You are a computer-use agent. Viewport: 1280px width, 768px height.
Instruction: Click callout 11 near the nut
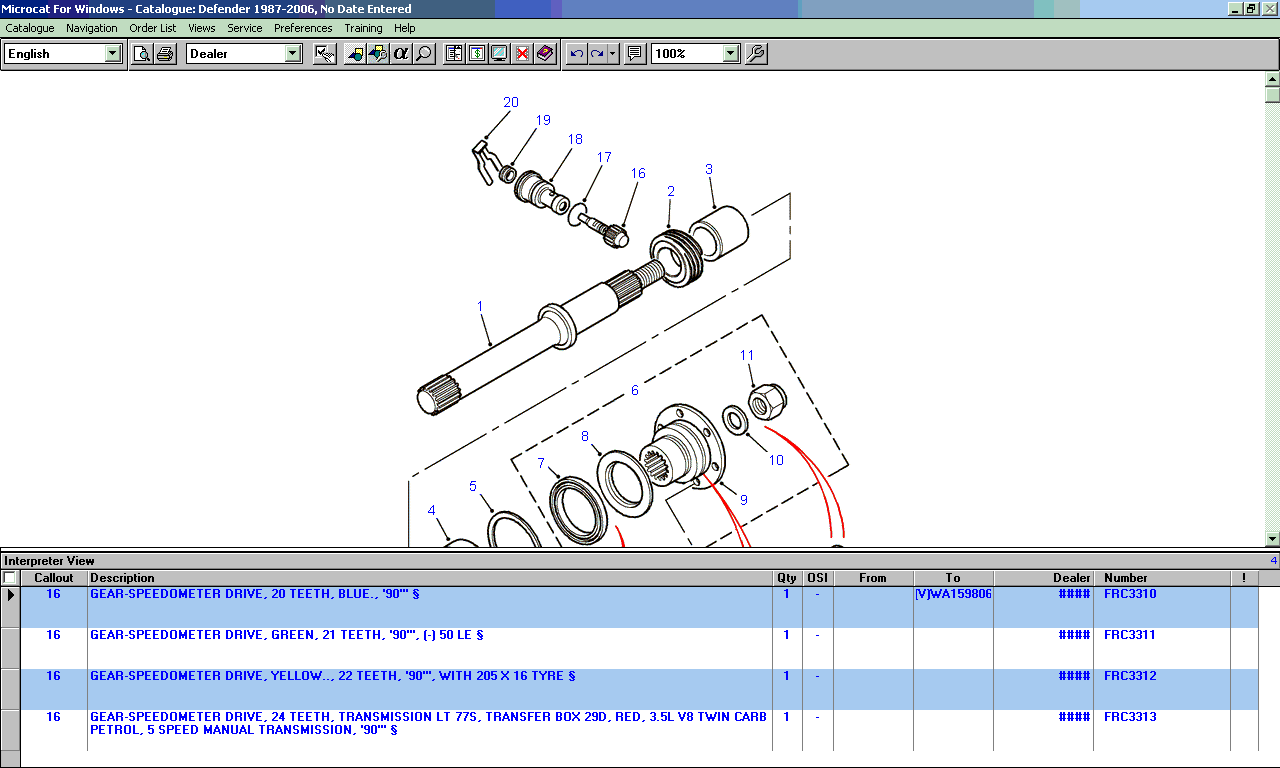coord(747,355)
